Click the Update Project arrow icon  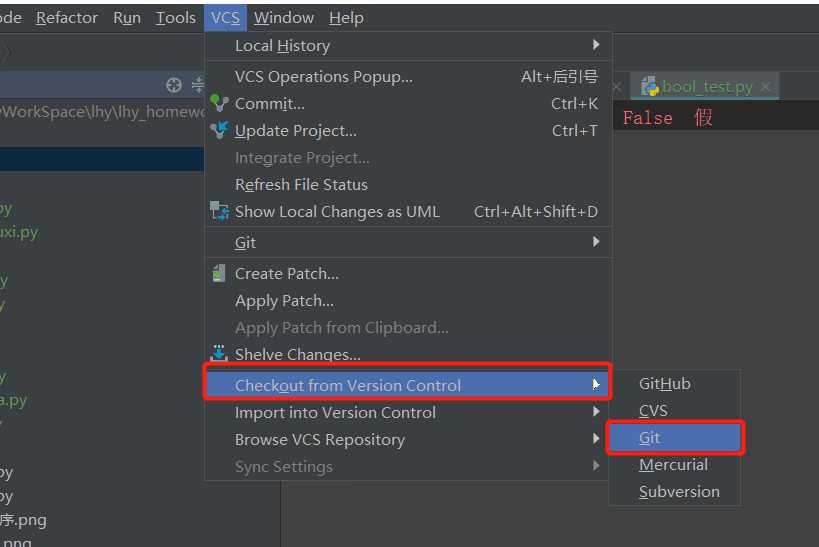coord(219,130)
